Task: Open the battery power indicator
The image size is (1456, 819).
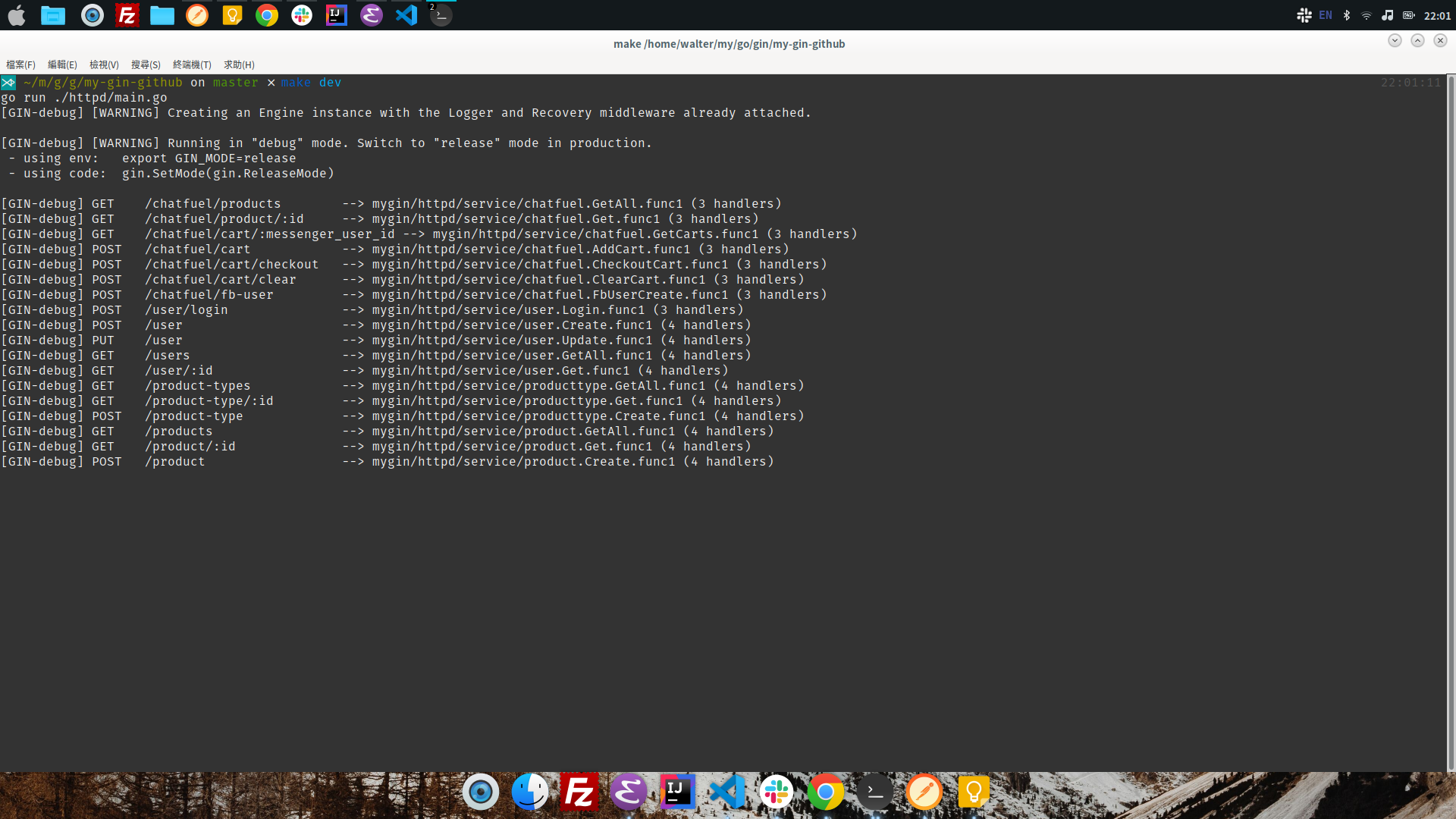Action: click(x=1408, y=15)
